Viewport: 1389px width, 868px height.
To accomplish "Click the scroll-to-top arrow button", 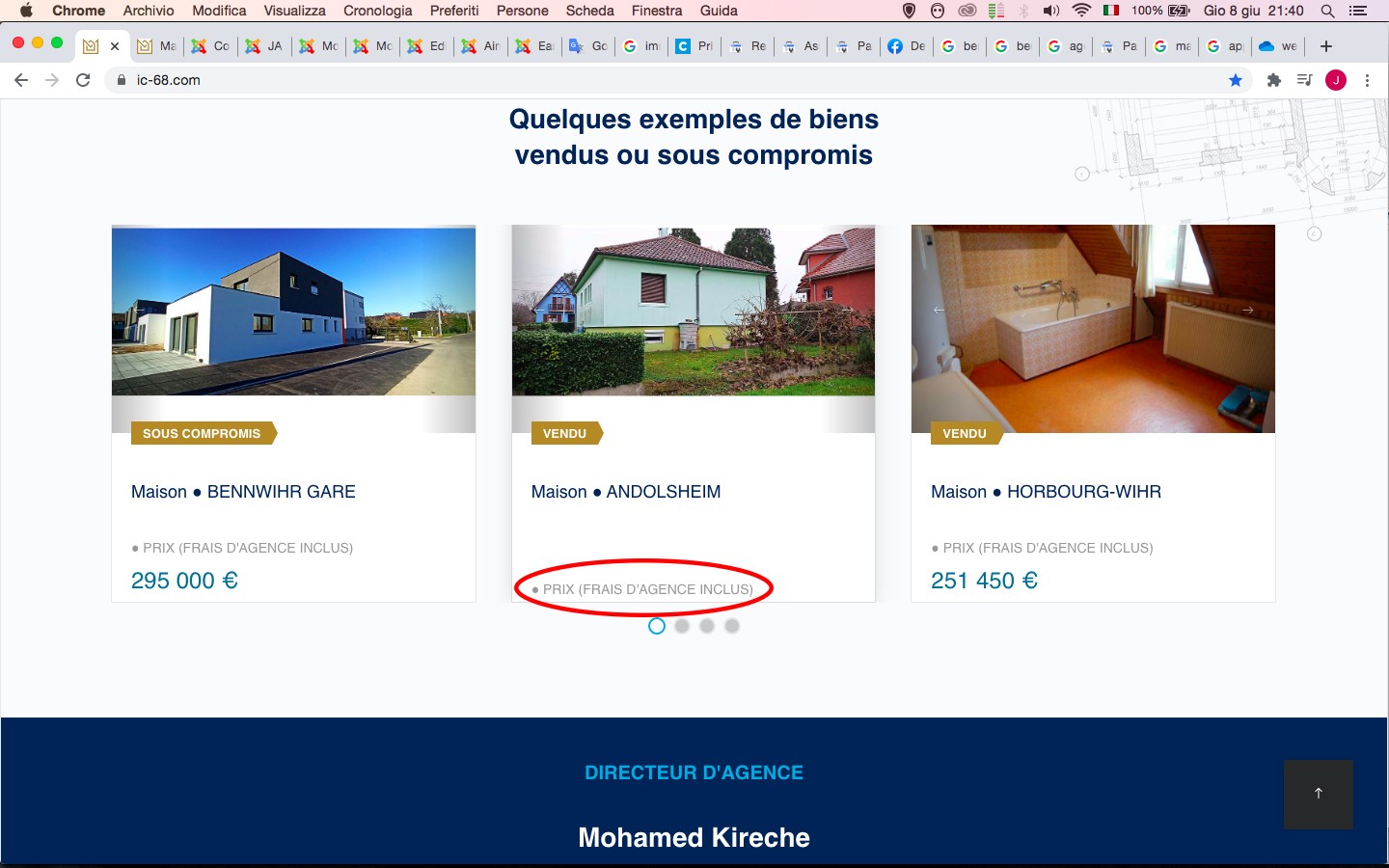I will click(x=1318, y=794).
